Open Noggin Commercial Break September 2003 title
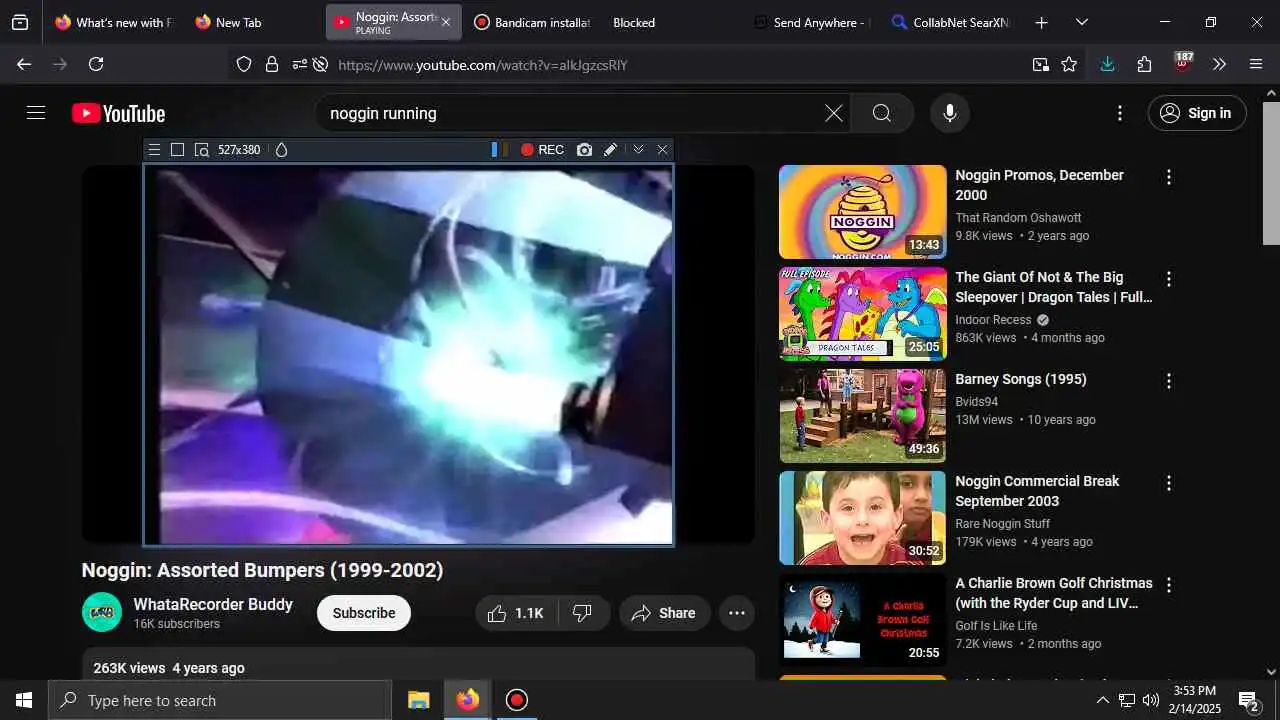The height and width of the screenshot is (720, 1280). click(x=1037, y=491)
